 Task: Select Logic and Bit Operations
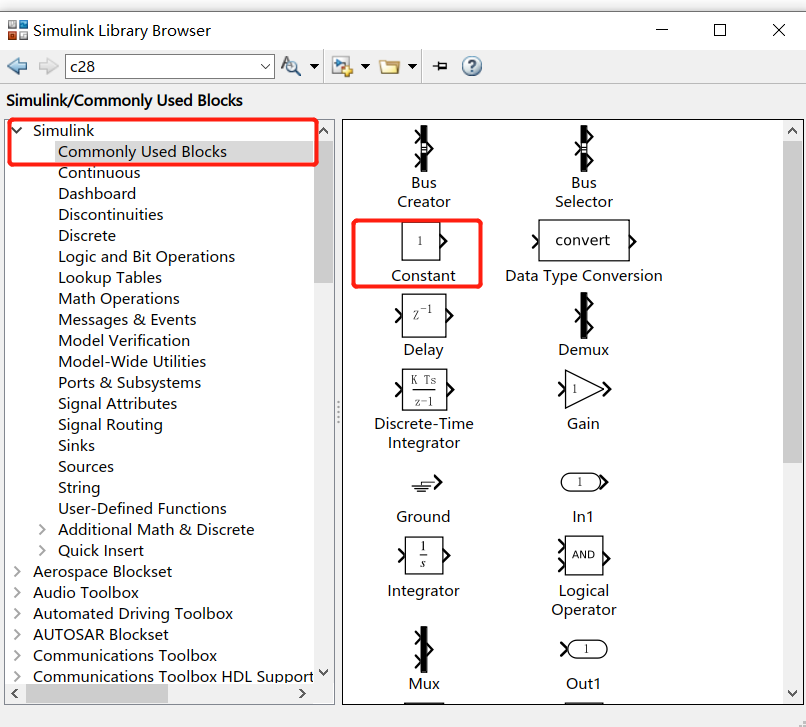[146, 257]
